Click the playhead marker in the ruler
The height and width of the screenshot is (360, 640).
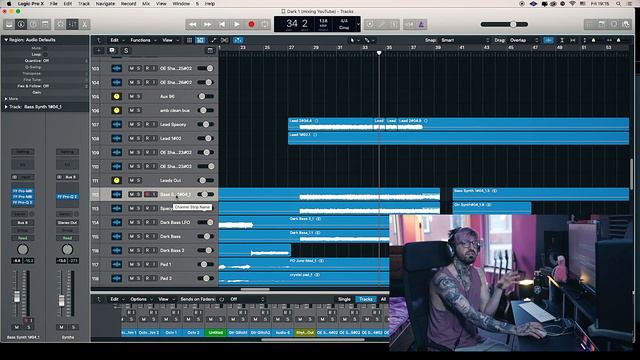pos(379,53)
